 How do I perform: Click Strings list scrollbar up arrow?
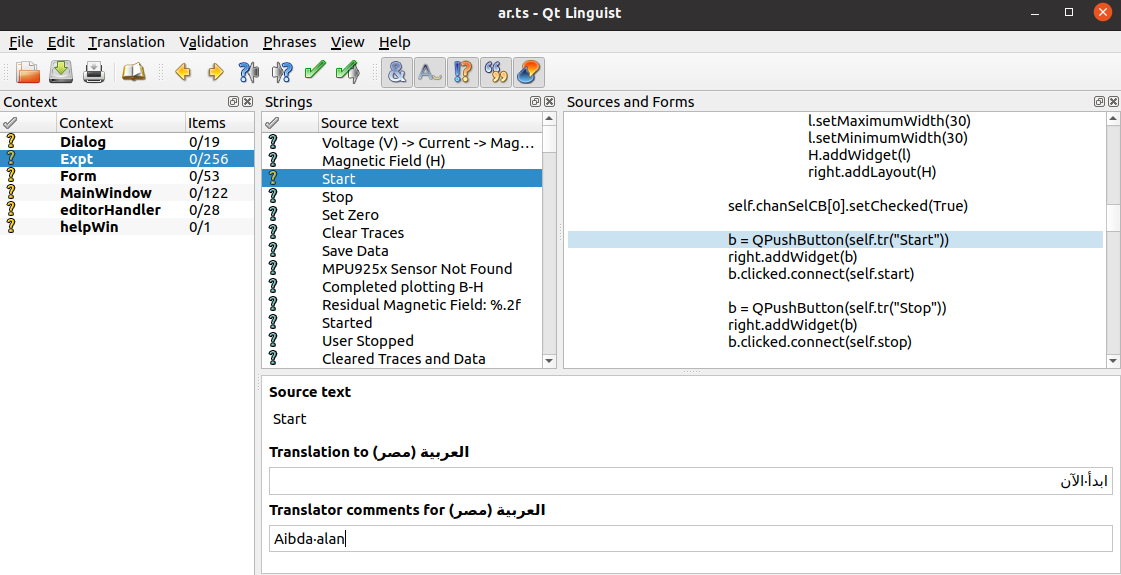[549, 119]
